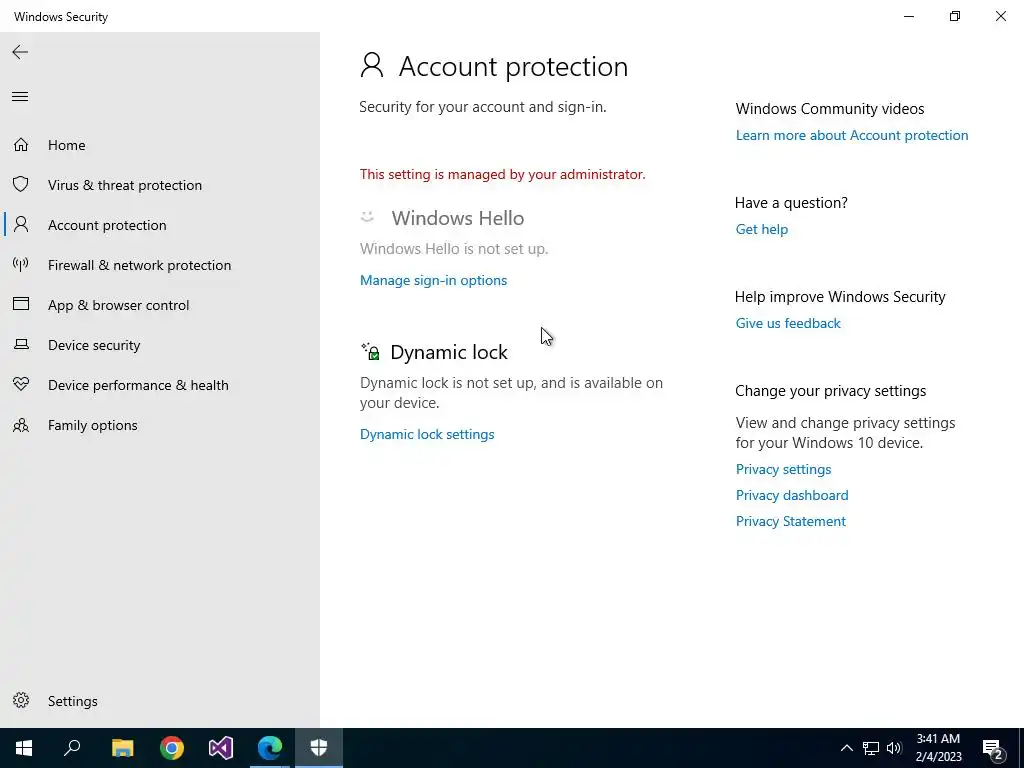Click the Account protection person icon in sidebar
The width and height of the screenshot is (1024, 768).
(21, 224)
